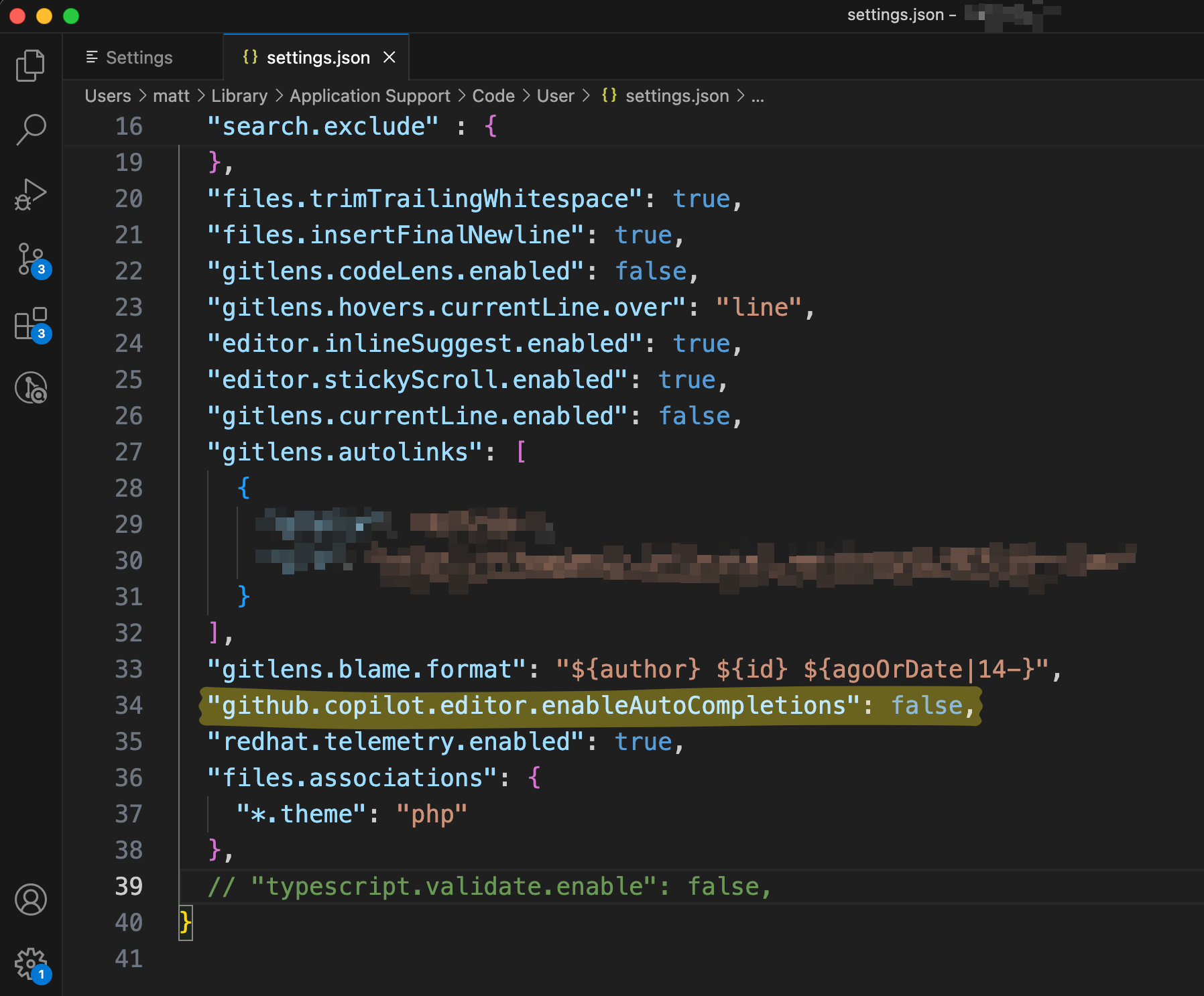Click the Users breadcrumb segment

point(108,96)
